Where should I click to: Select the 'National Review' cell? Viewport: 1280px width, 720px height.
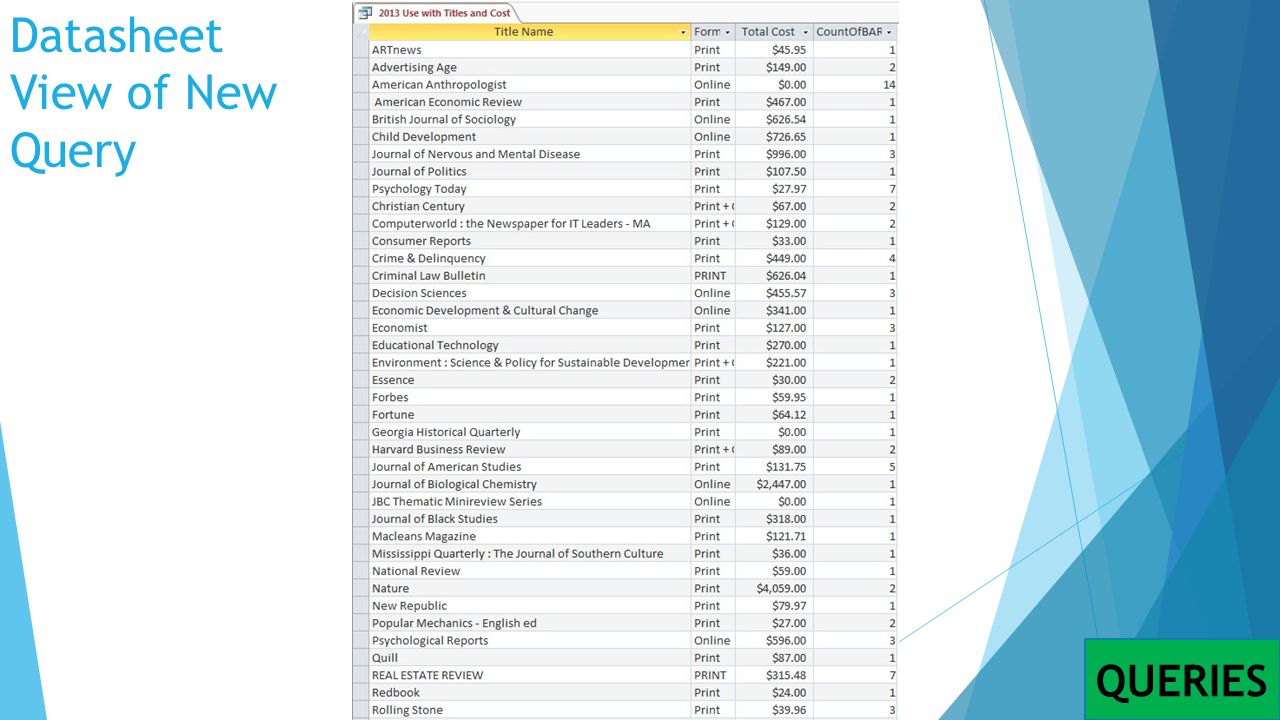(x=529, y=571)
